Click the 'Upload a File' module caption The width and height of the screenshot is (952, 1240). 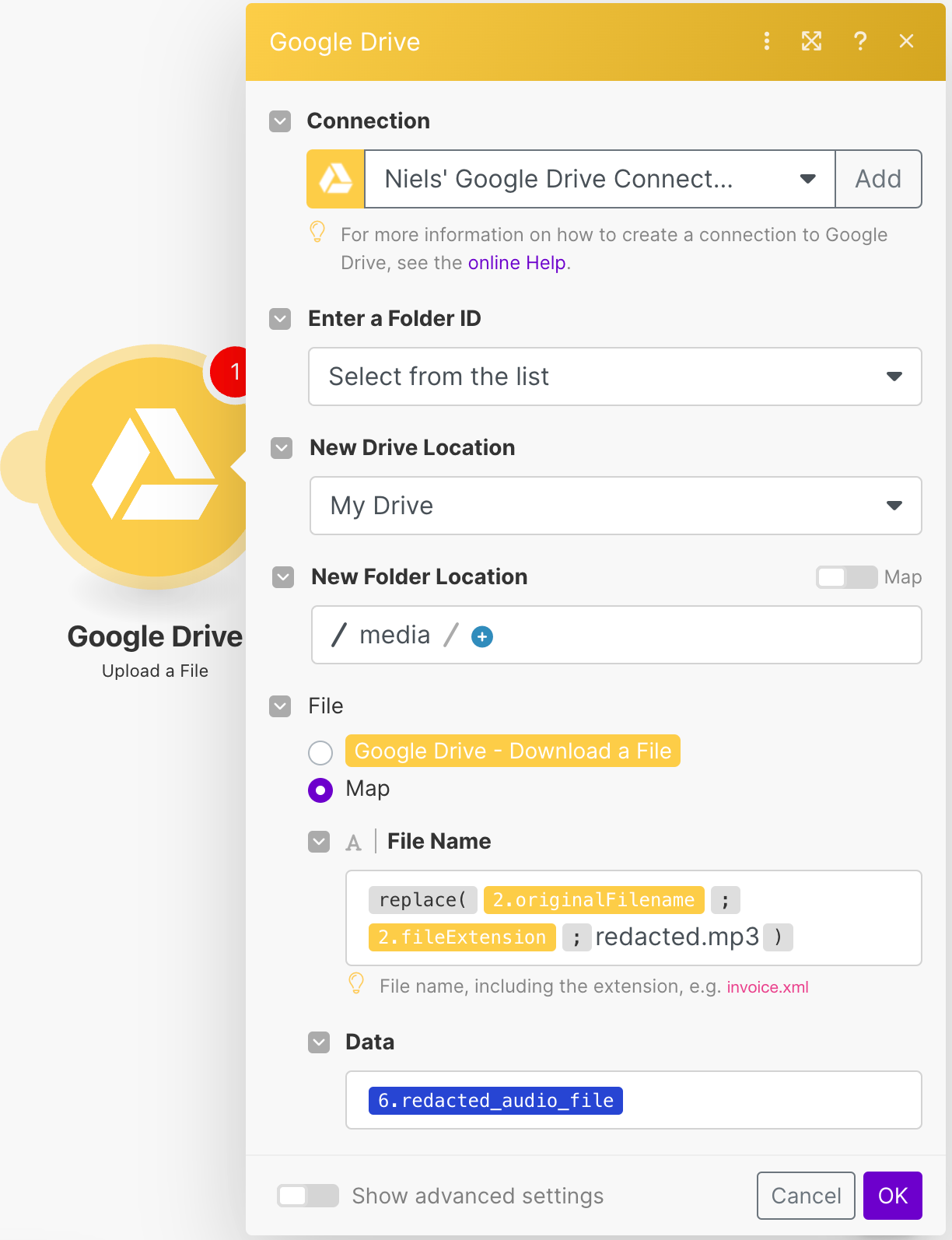pos(155,671)
